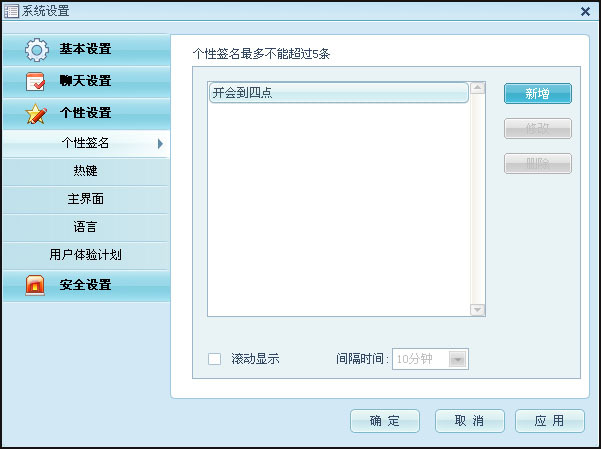Select the signature entry 开会到四点

coord(337,93)
